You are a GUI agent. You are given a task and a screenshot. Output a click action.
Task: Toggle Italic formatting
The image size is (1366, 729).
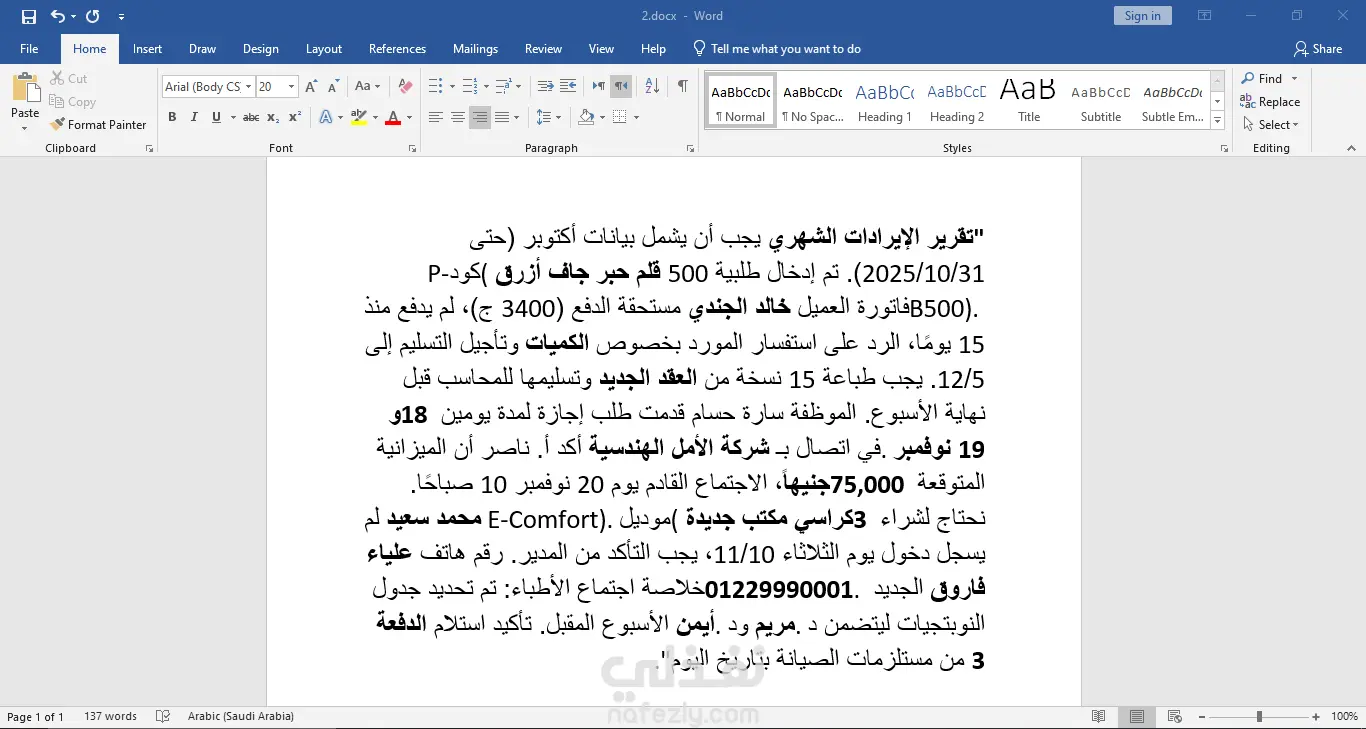(194, 117)
